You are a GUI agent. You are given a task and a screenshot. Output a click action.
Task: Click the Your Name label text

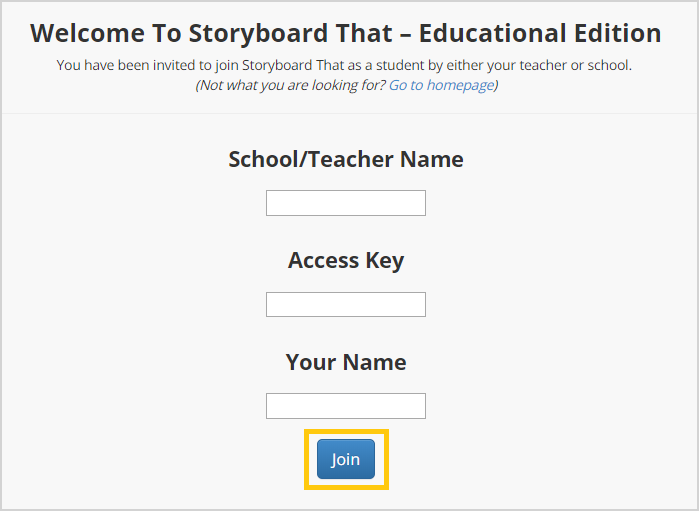346,362
